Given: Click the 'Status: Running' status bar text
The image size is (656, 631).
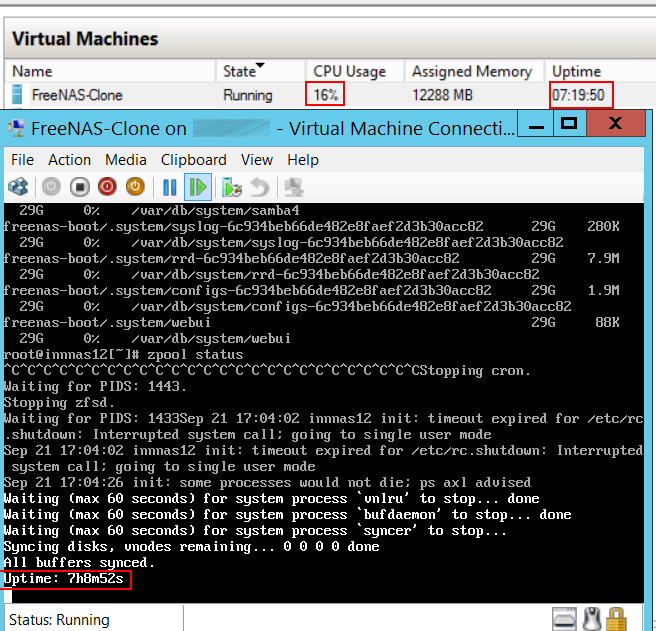Looking at the screenshot, I should click(x=59, y=620).
